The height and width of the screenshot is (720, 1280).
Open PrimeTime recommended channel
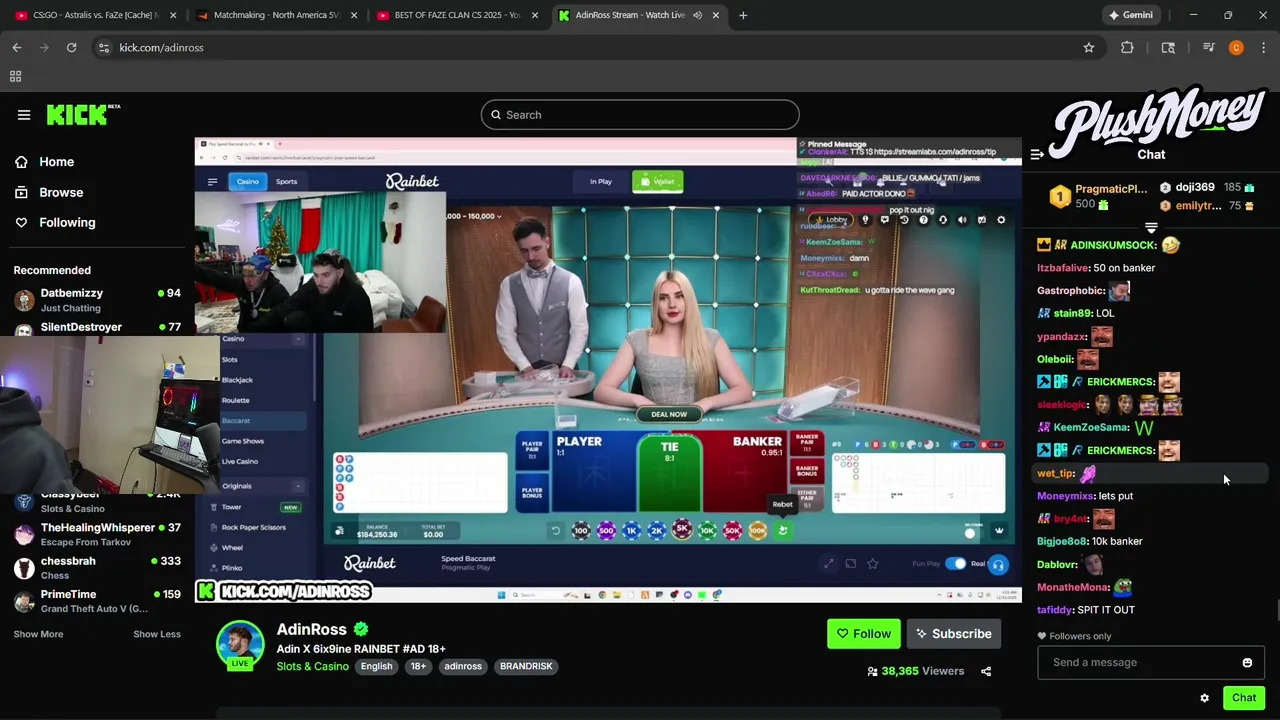pyautogui.click(x=97, y=600)
